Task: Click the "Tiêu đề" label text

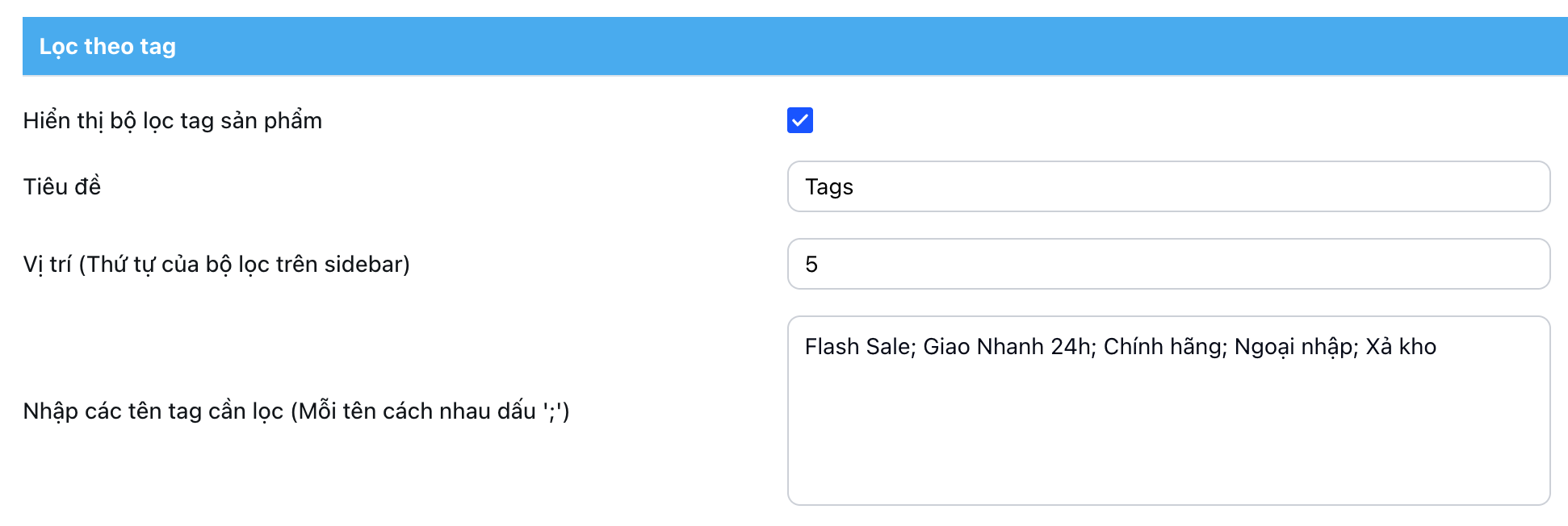Action: 62,187
